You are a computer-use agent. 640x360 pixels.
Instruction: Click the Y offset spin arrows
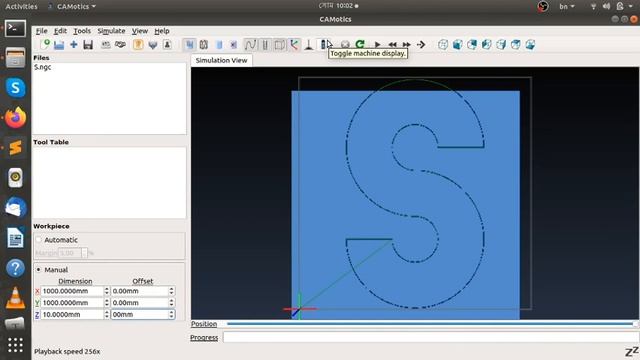pyautogui.click(x=171, y=303)
